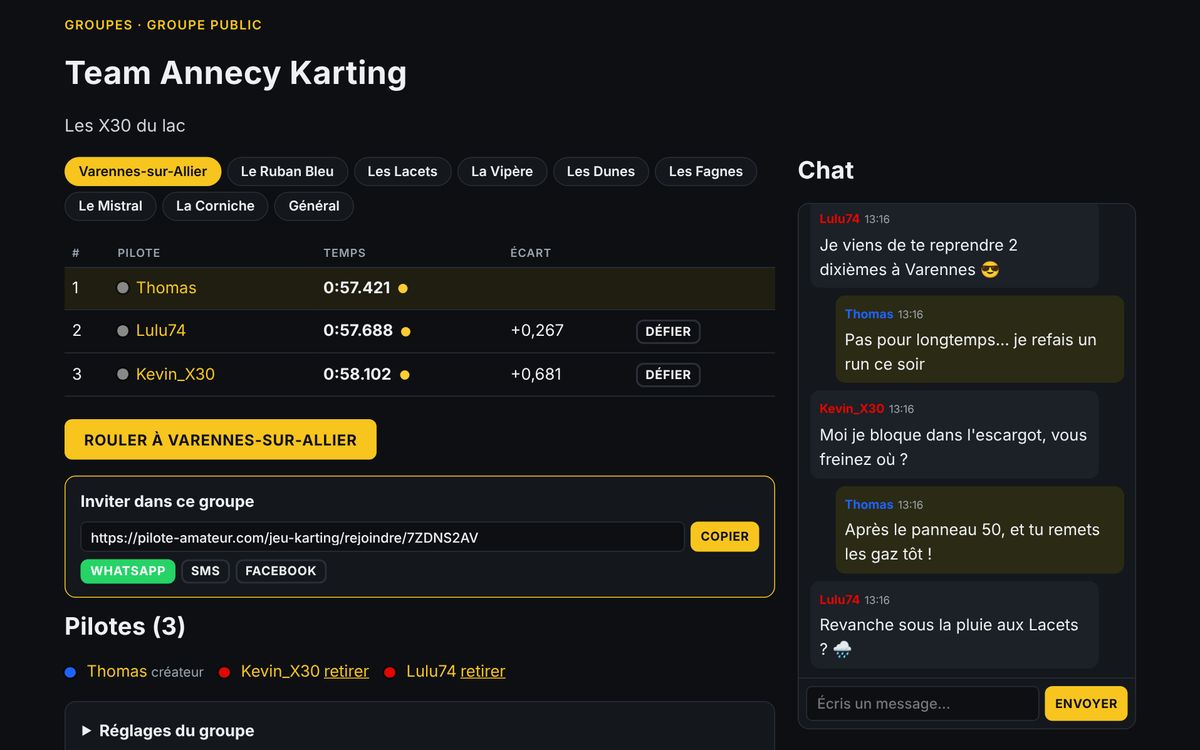The height and width of the screenshot is (750, 1200).
Task: Click the yellow dot beside time 0:57.421
Action: (403, 289)
